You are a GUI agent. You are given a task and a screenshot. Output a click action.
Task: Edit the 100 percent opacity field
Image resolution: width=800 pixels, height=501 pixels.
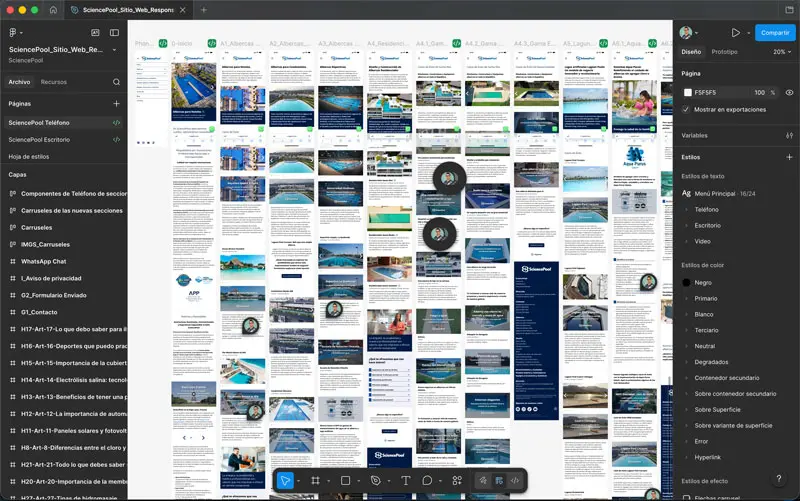[760, 92]
